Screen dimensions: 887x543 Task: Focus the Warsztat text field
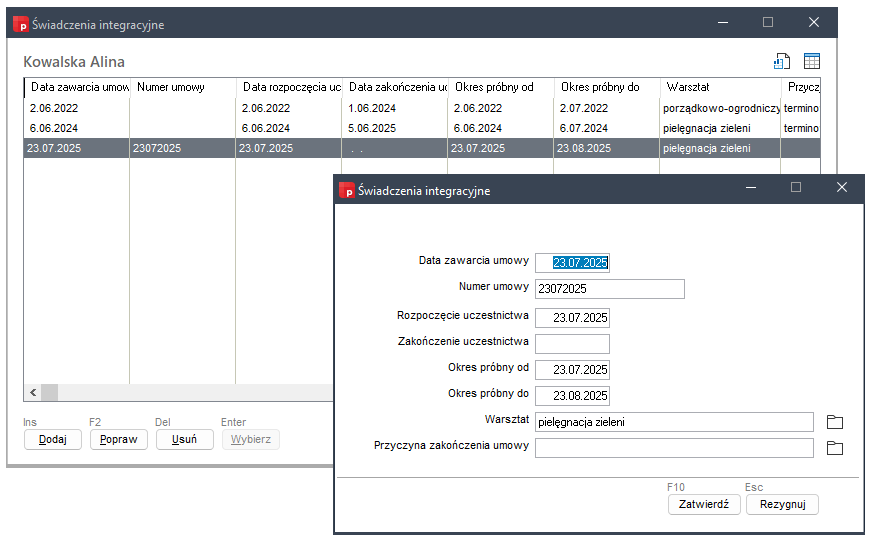pyautogui.click(x=674, y=422)
